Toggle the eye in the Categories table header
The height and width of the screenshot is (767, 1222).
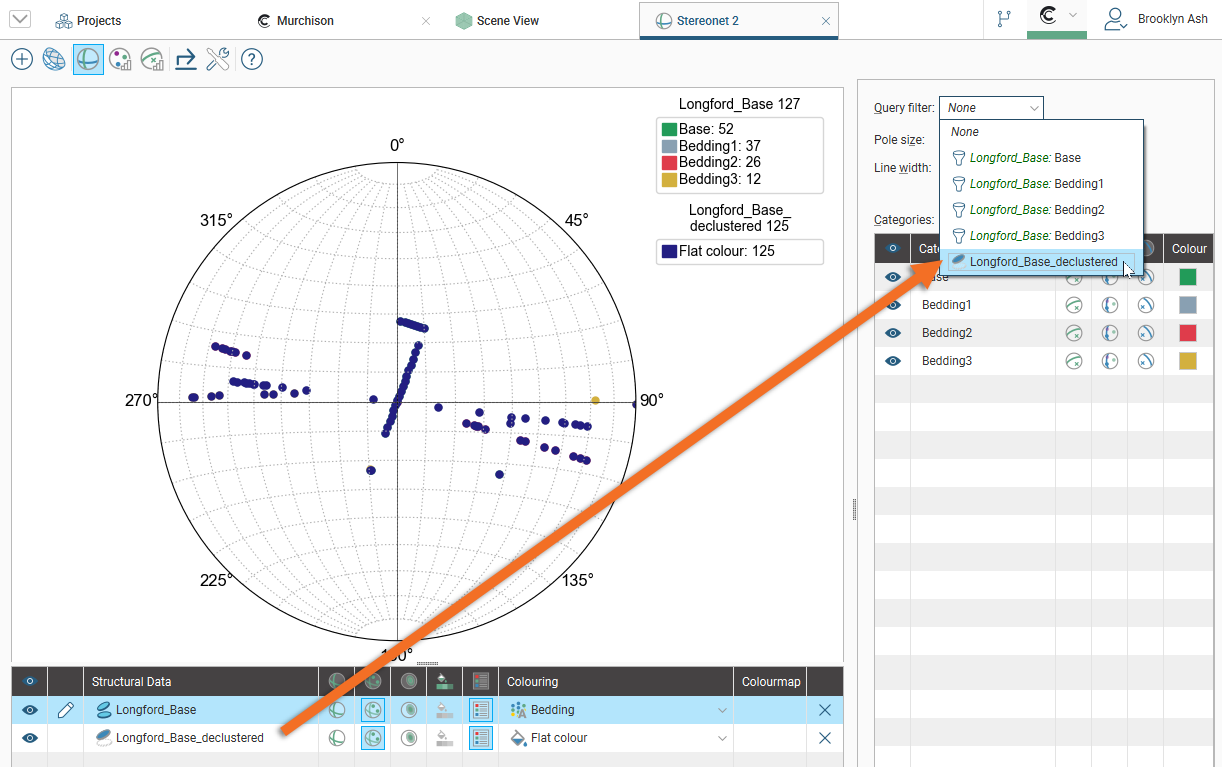pyautogui.click(x=893, y=249)
